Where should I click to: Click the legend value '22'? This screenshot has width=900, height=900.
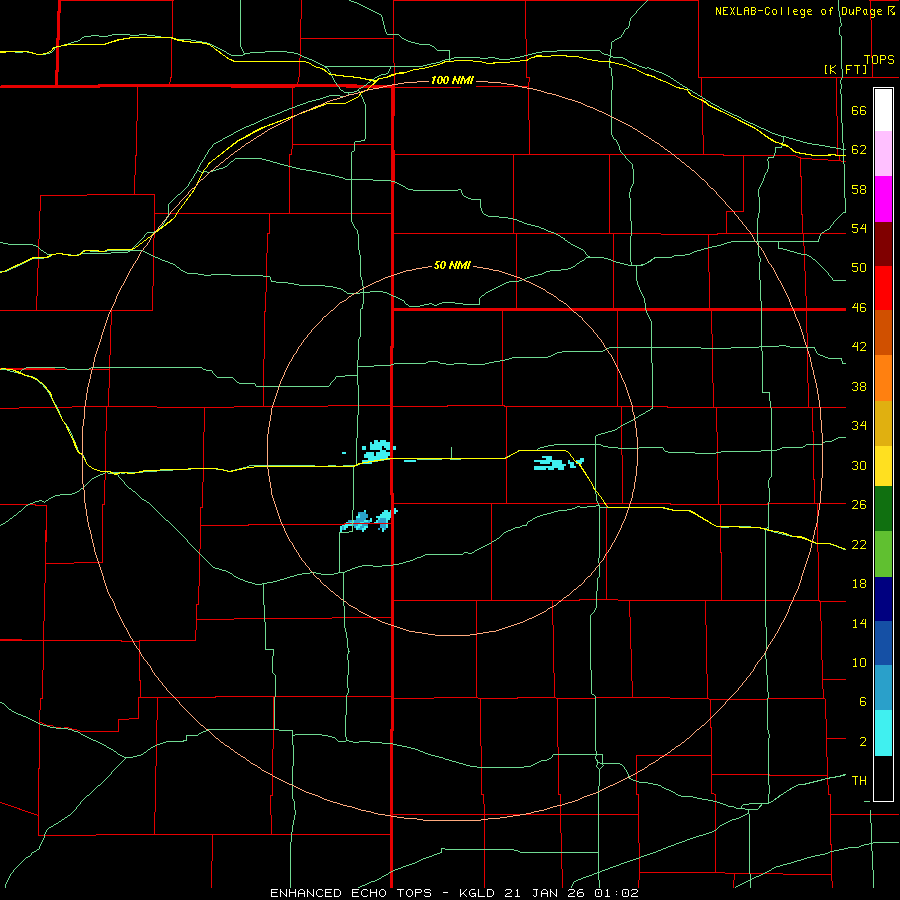tap(859, 544)
